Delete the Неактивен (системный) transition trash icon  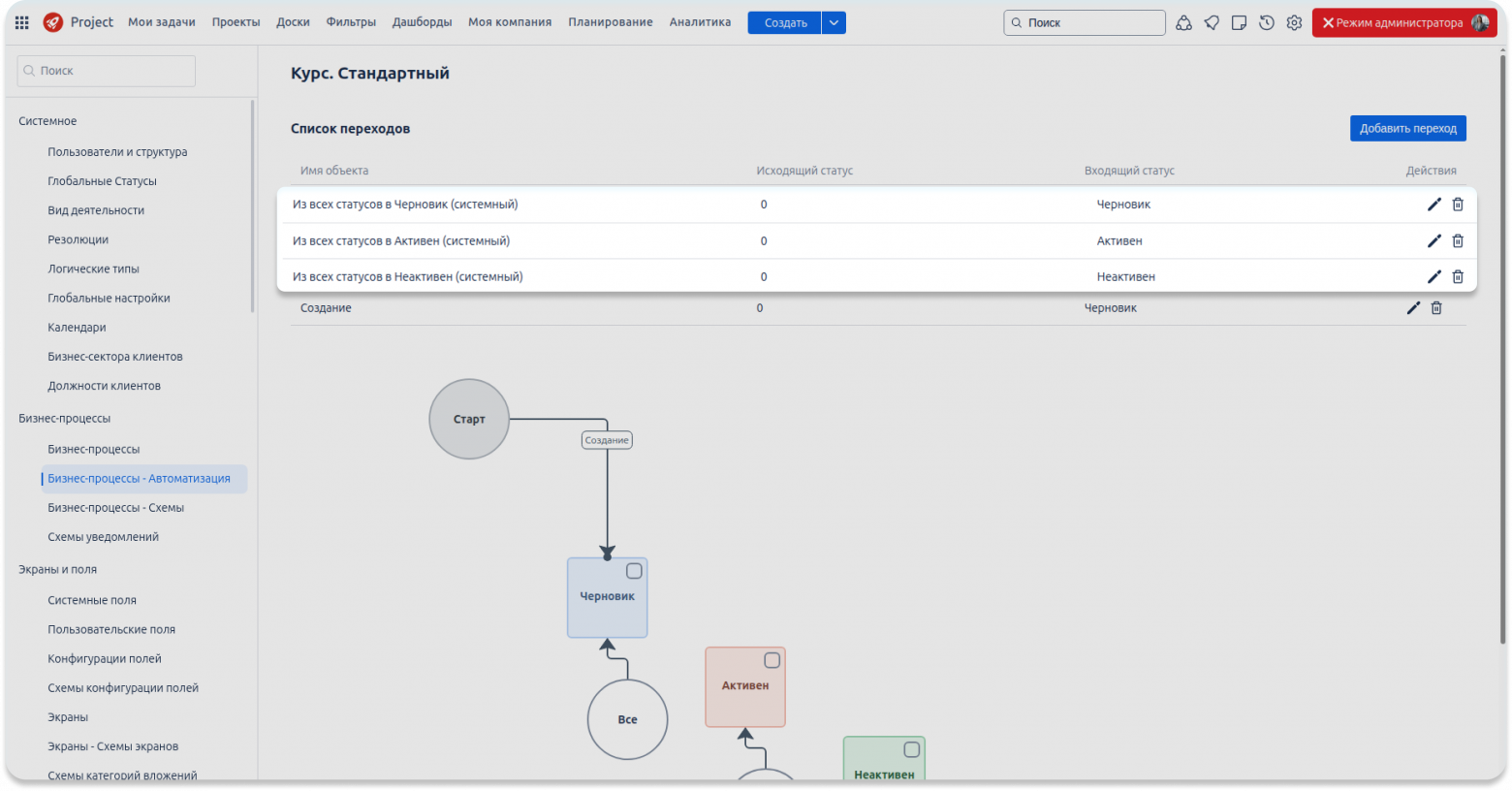[x=1458, y=277]
